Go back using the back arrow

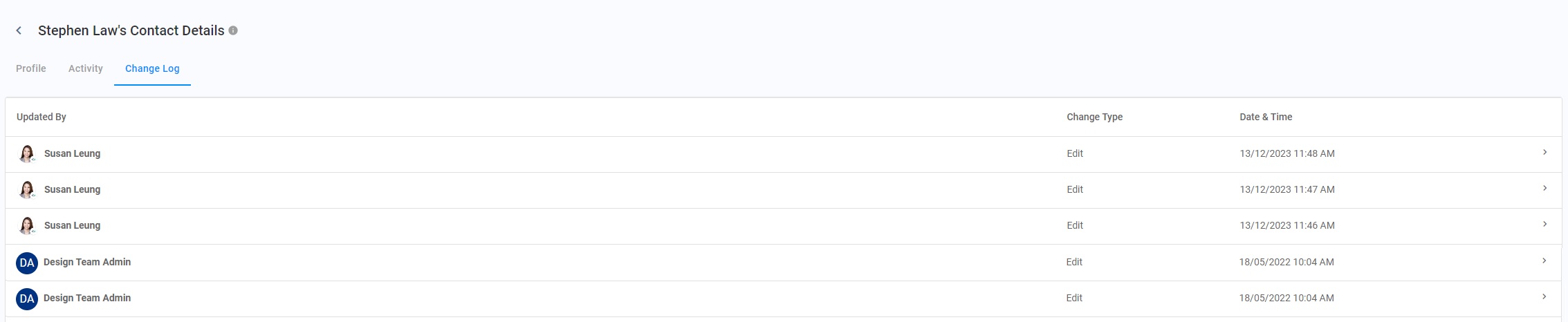tap(19, 30)
